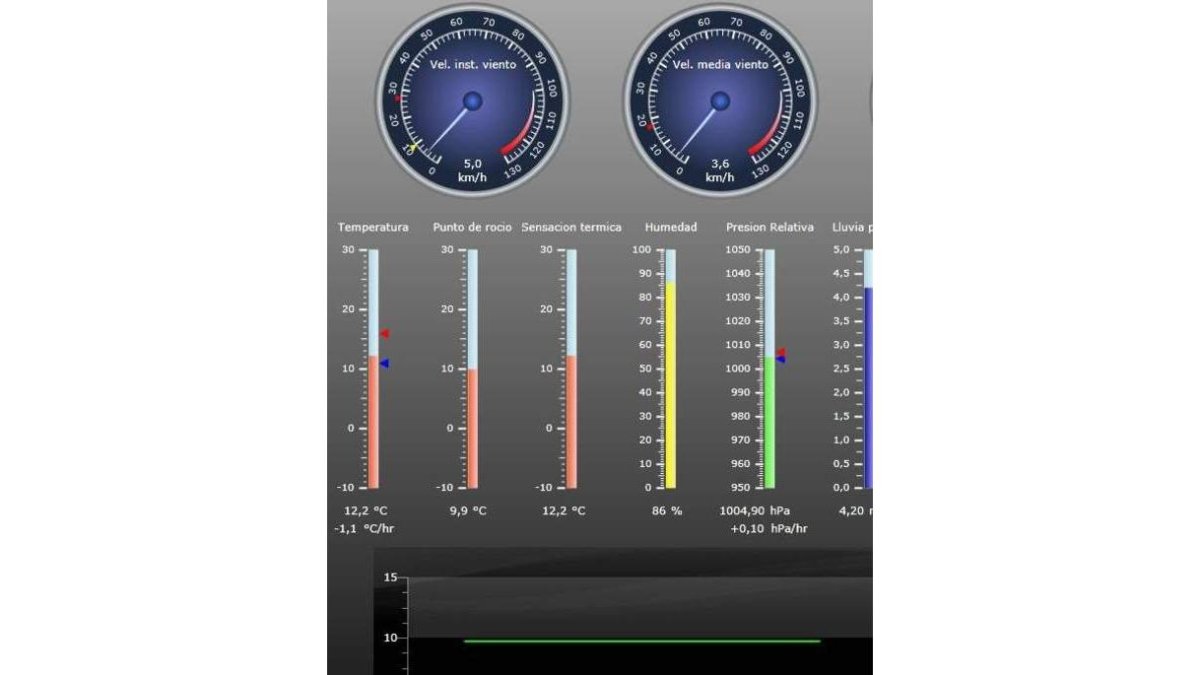1200x675 pixels.
Task: Click the green line in the chart
Action: 642,641
